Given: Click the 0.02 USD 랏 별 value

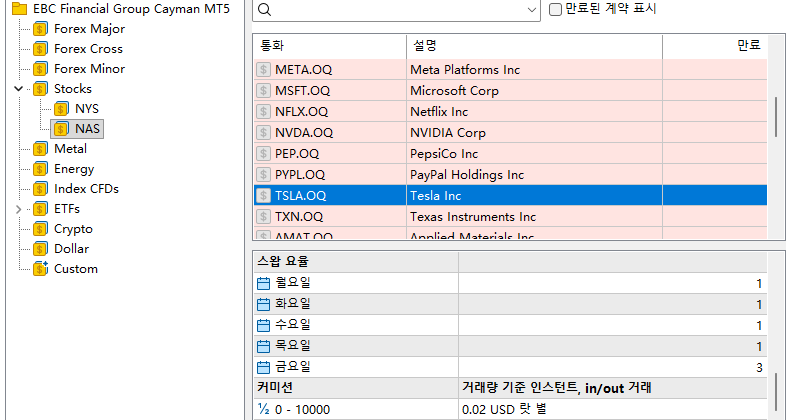Looking at the screenshot, I should (504, 409).
